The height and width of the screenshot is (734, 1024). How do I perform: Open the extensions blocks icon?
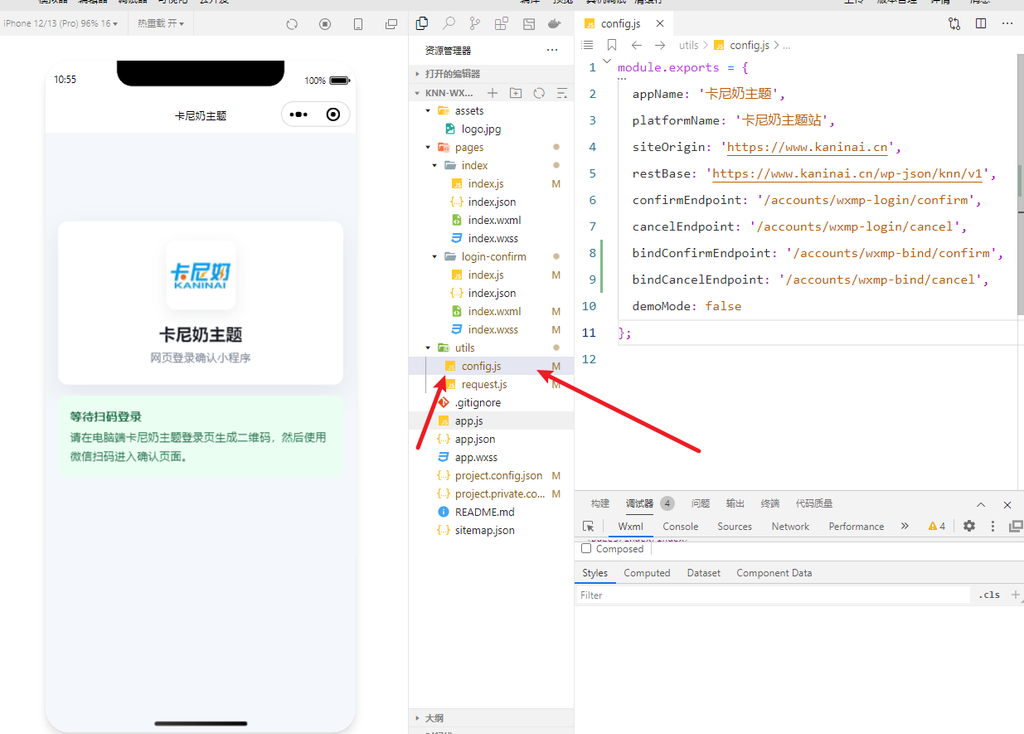[502, 24]
